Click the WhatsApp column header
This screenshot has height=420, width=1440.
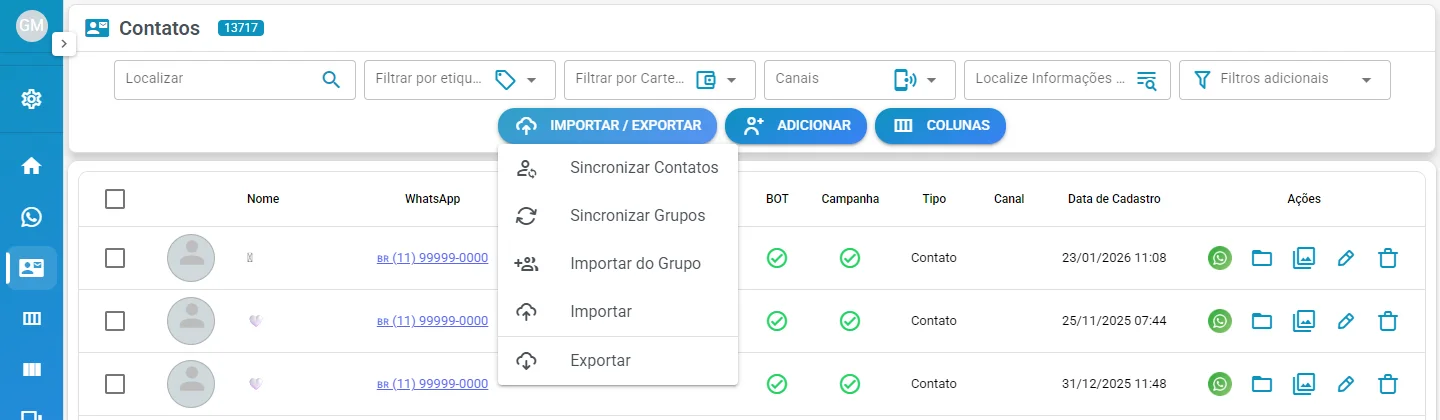click(432, 199)
